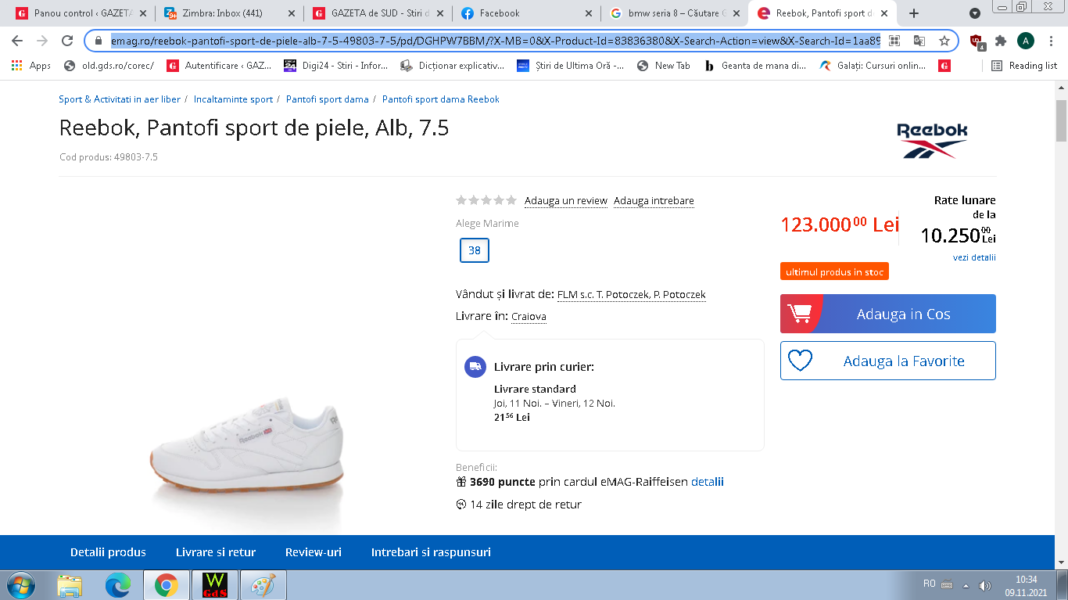Open the Chrome three-dot menu
Viewport: 1068px width, 600px height.
1049,43
